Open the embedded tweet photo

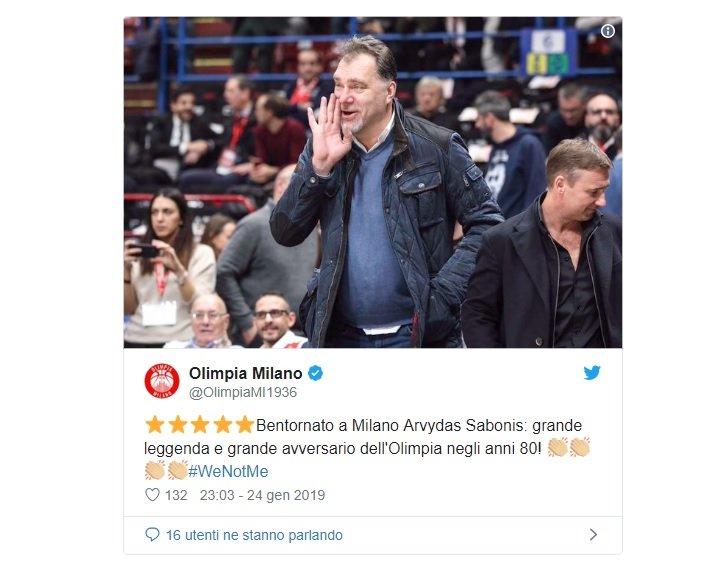click(373, 182)
